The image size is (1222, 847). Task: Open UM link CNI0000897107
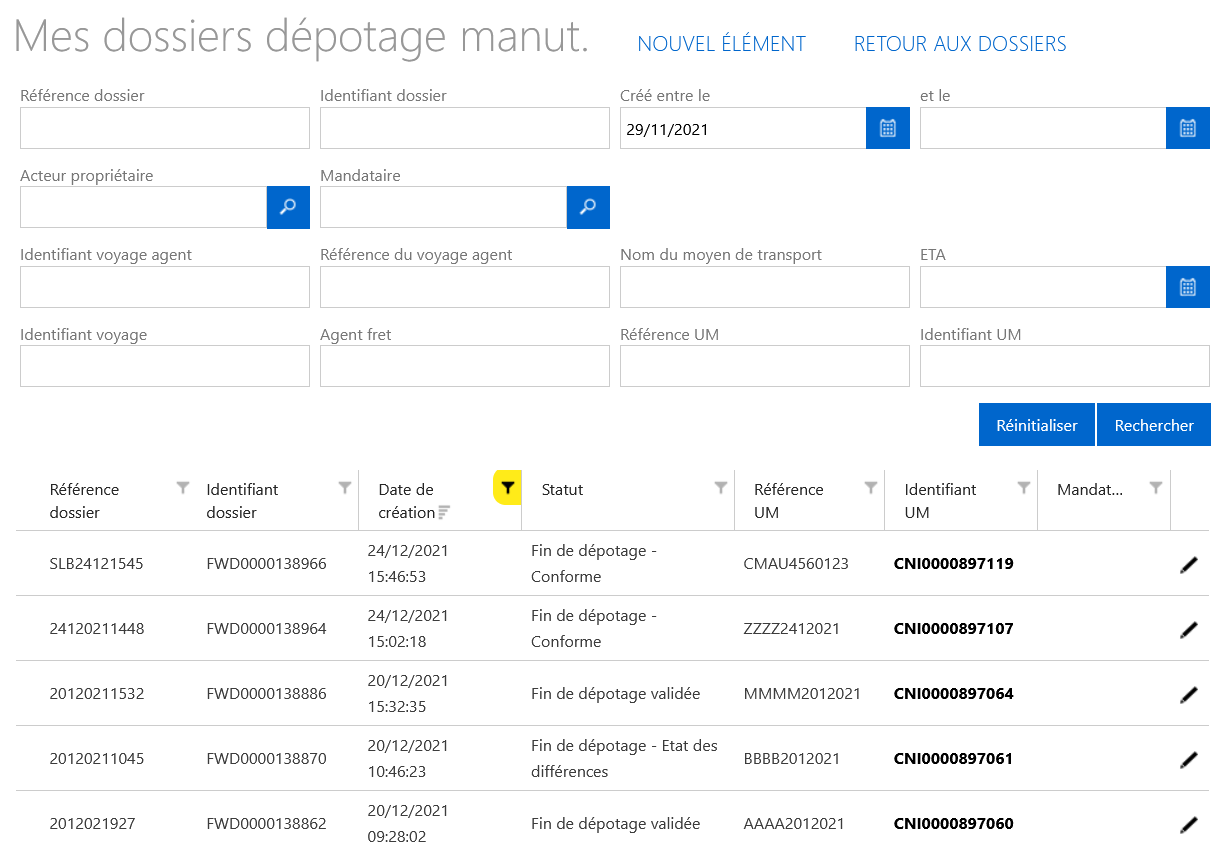click(954, 629)
